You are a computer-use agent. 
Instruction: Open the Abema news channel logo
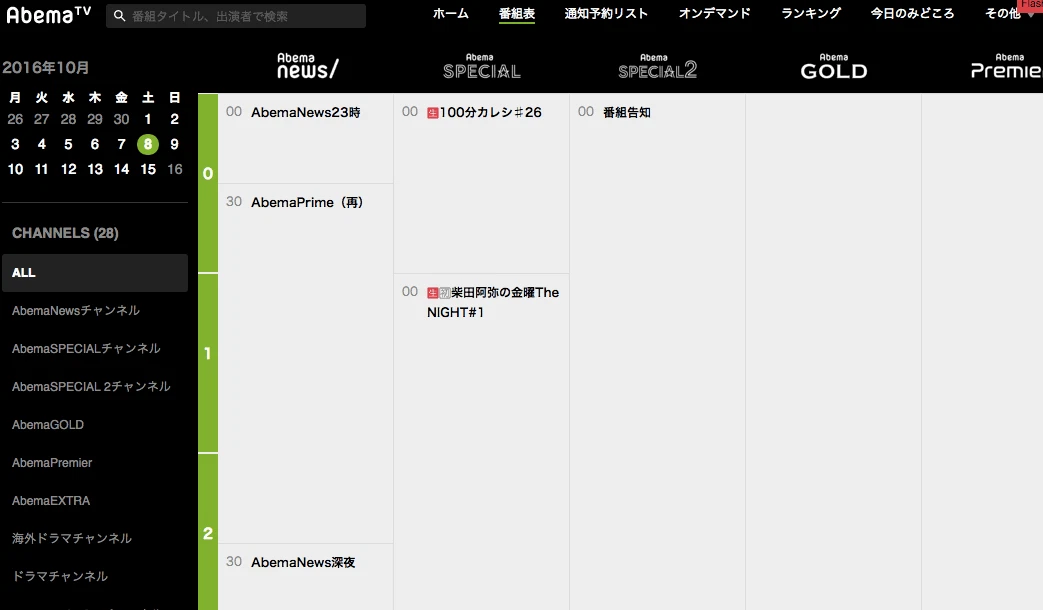coord(307,67)
